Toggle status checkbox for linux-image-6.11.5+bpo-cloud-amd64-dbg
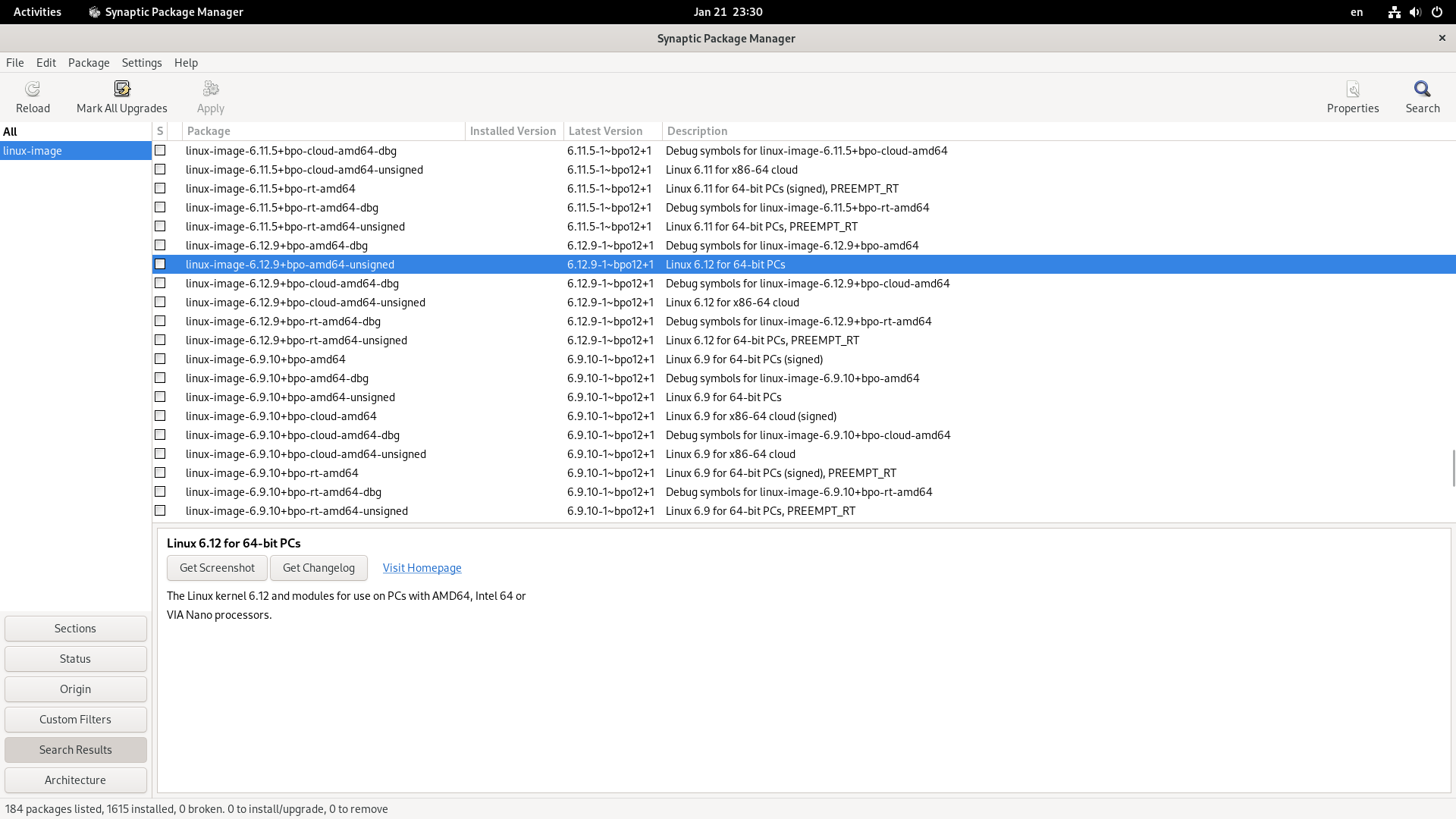1456x819 pixels. pos(160,150)
